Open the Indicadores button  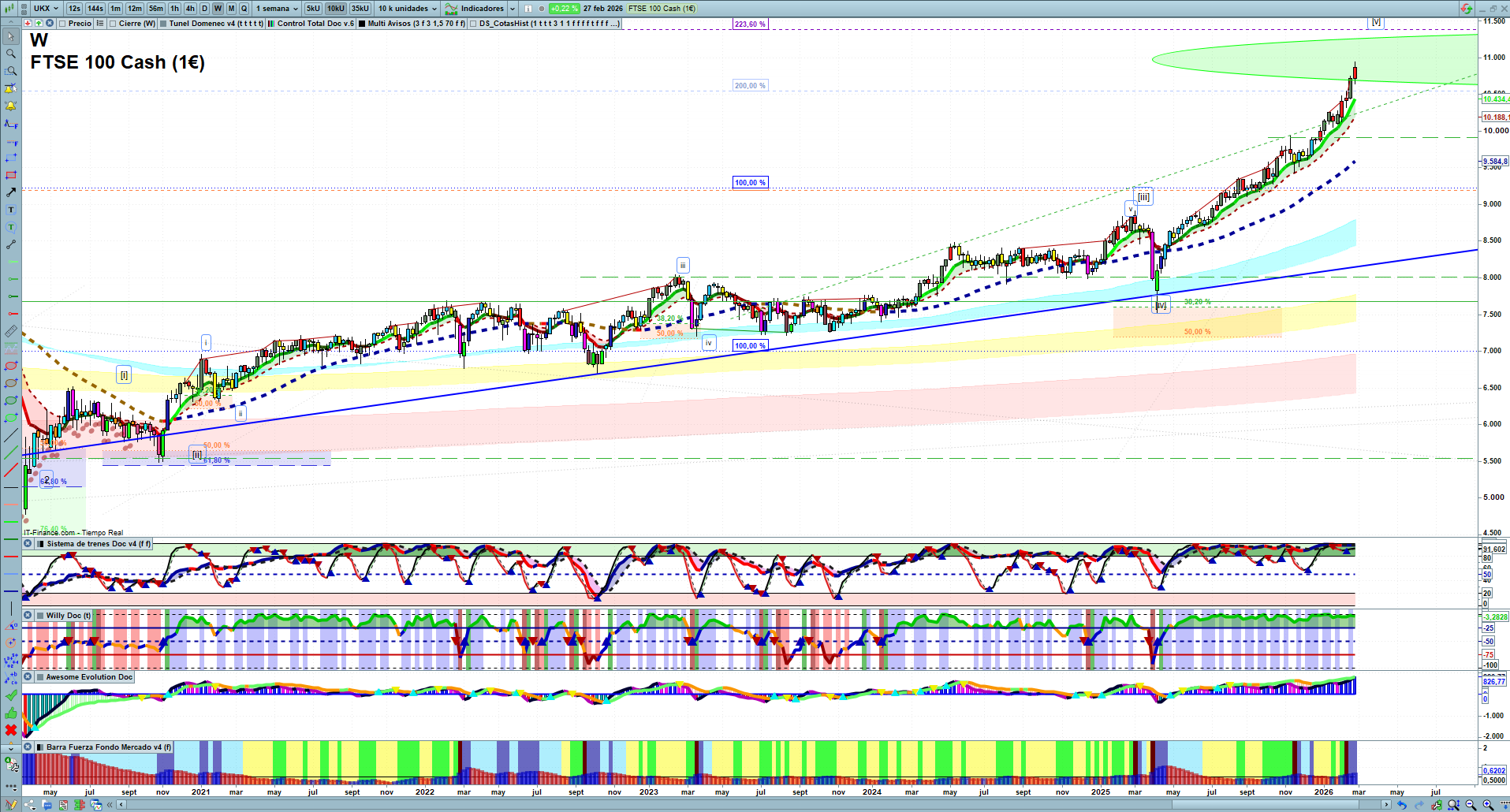tap(475, 9)
